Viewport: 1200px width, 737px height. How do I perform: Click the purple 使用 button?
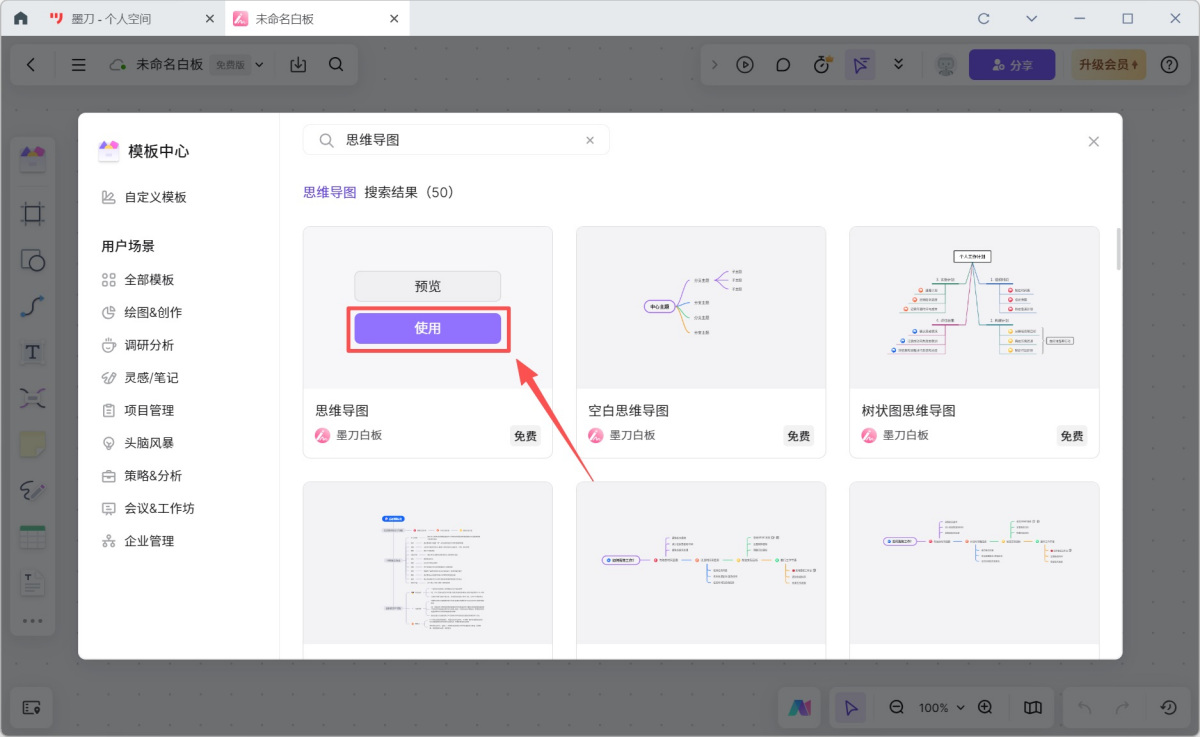[427, 328]
